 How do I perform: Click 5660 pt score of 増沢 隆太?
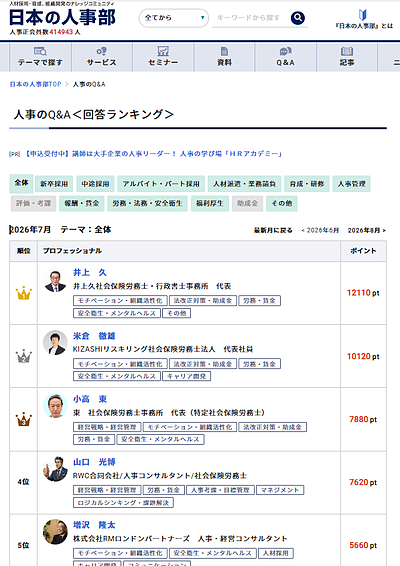(x=363, y=545)
